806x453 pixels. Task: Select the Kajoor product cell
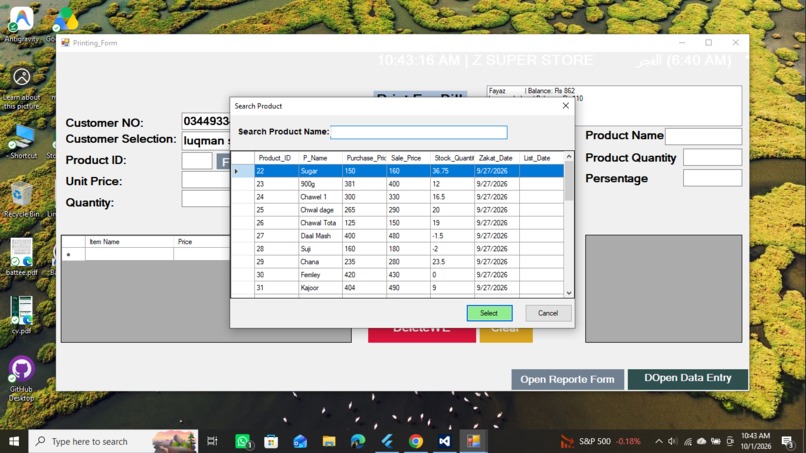coord(320,287)
